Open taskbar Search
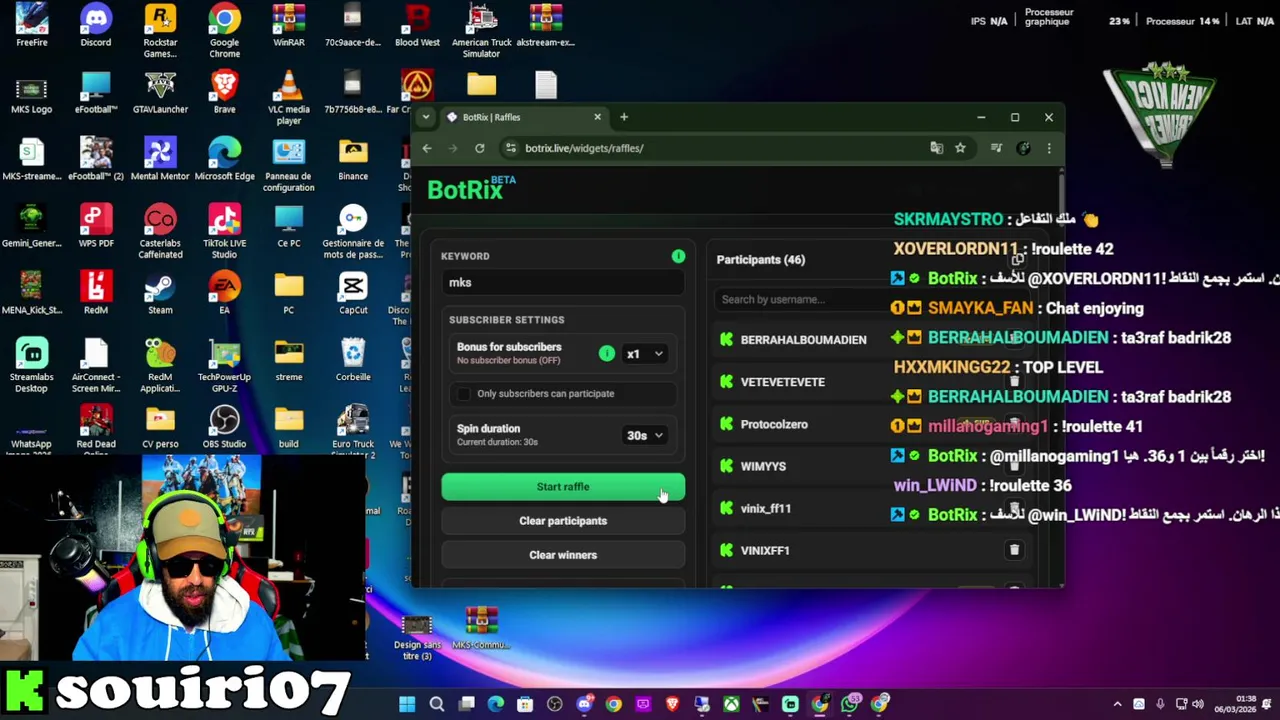 437,704
